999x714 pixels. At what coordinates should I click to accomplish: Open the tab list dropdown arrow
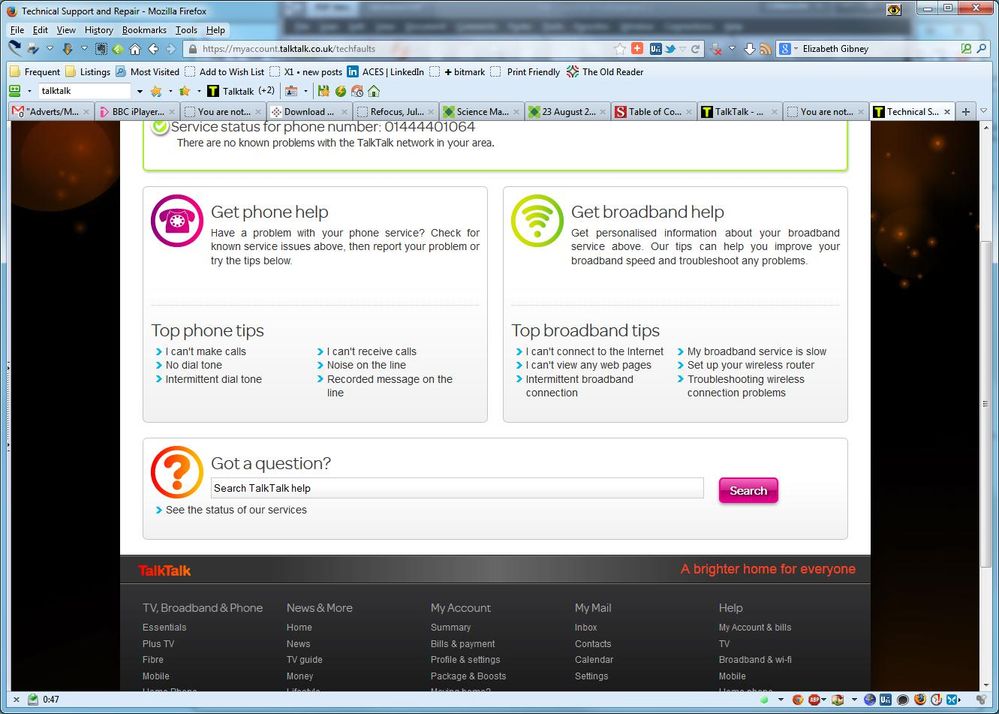[x=983, y=111]
